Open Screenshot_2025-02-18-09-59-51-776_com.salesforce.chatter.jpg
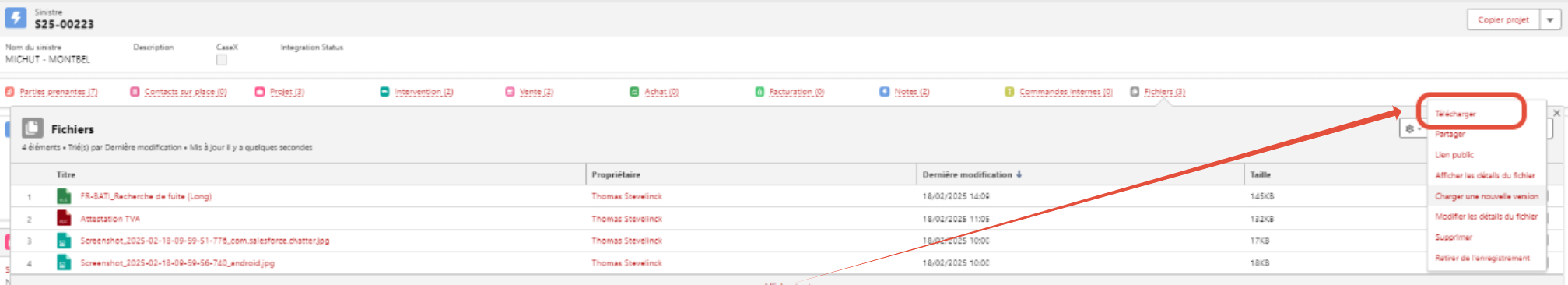The height and width of the screenshot is (285, 1568). pos(205,241)
